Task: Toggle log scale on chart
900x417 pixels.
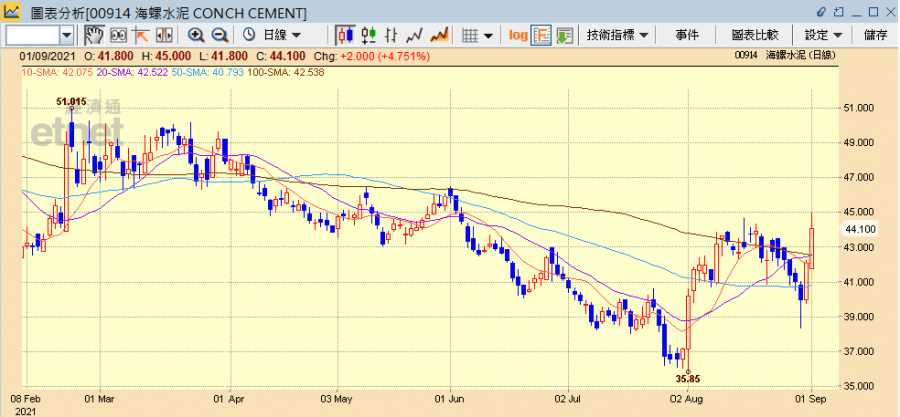Action: [x=517, y=35]
